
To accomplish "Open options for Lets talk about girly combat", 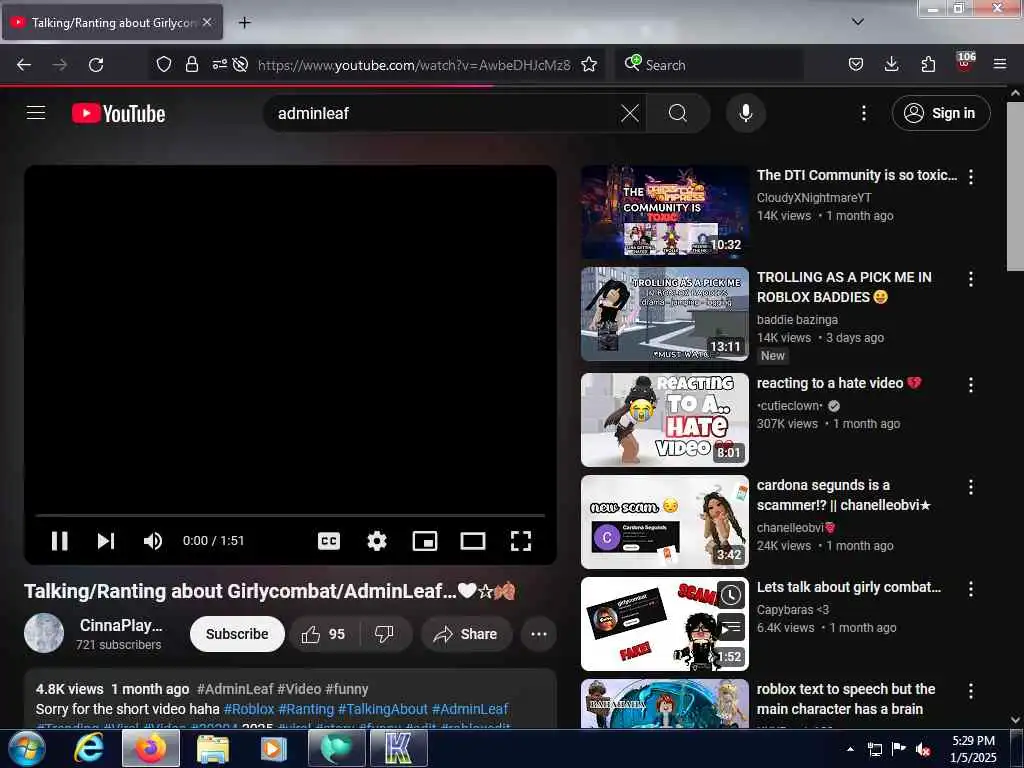I will click(971, 588).
